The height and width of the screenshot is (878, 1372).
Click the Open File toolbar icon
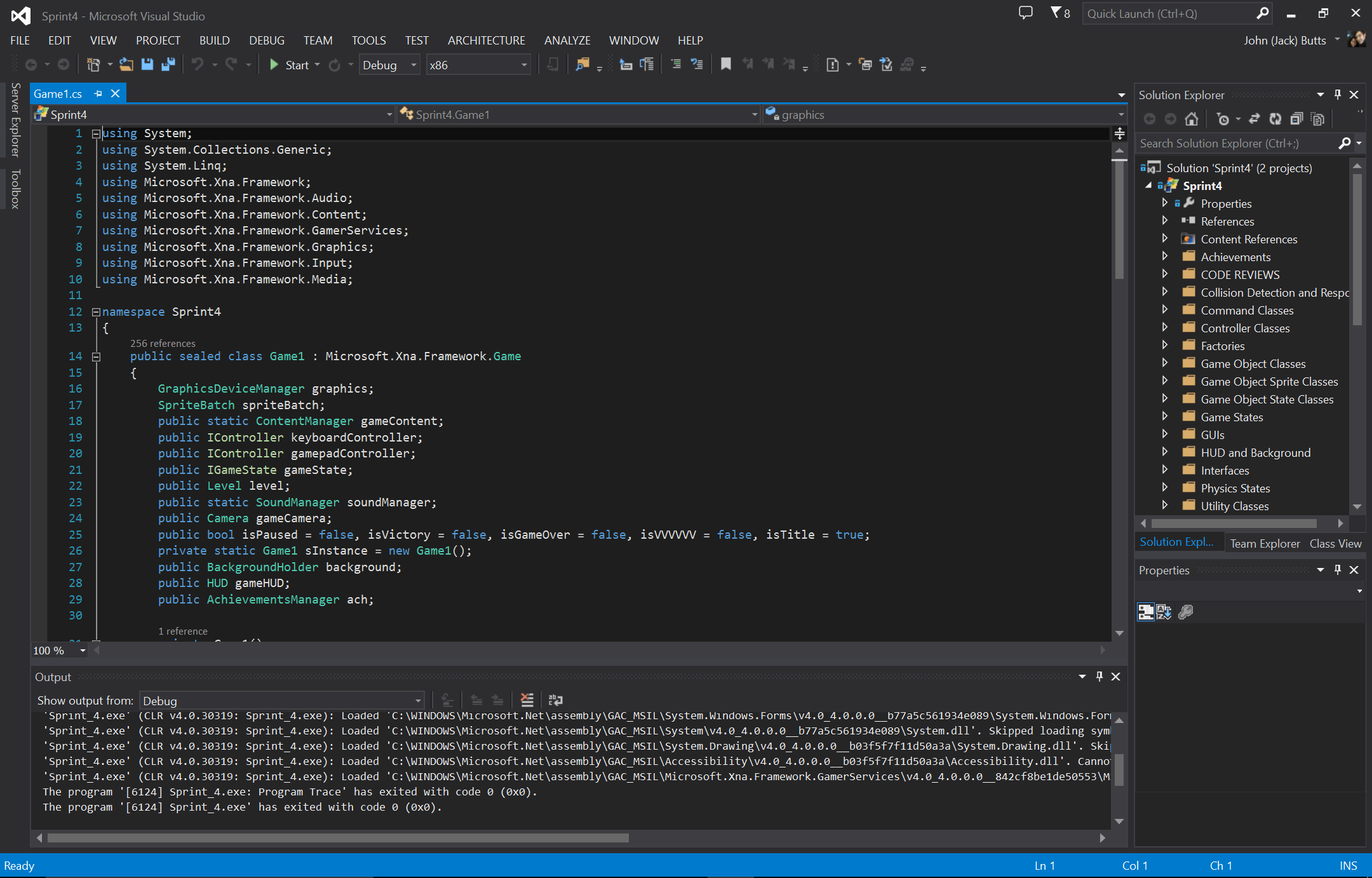point(126,65)
